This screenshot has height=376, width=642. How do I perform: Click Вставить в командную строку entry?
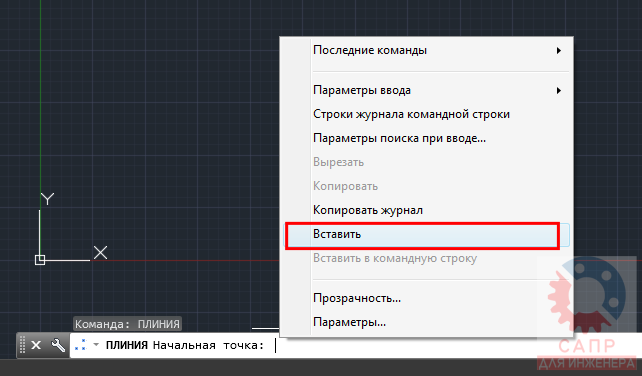click(x=427, y=258)
